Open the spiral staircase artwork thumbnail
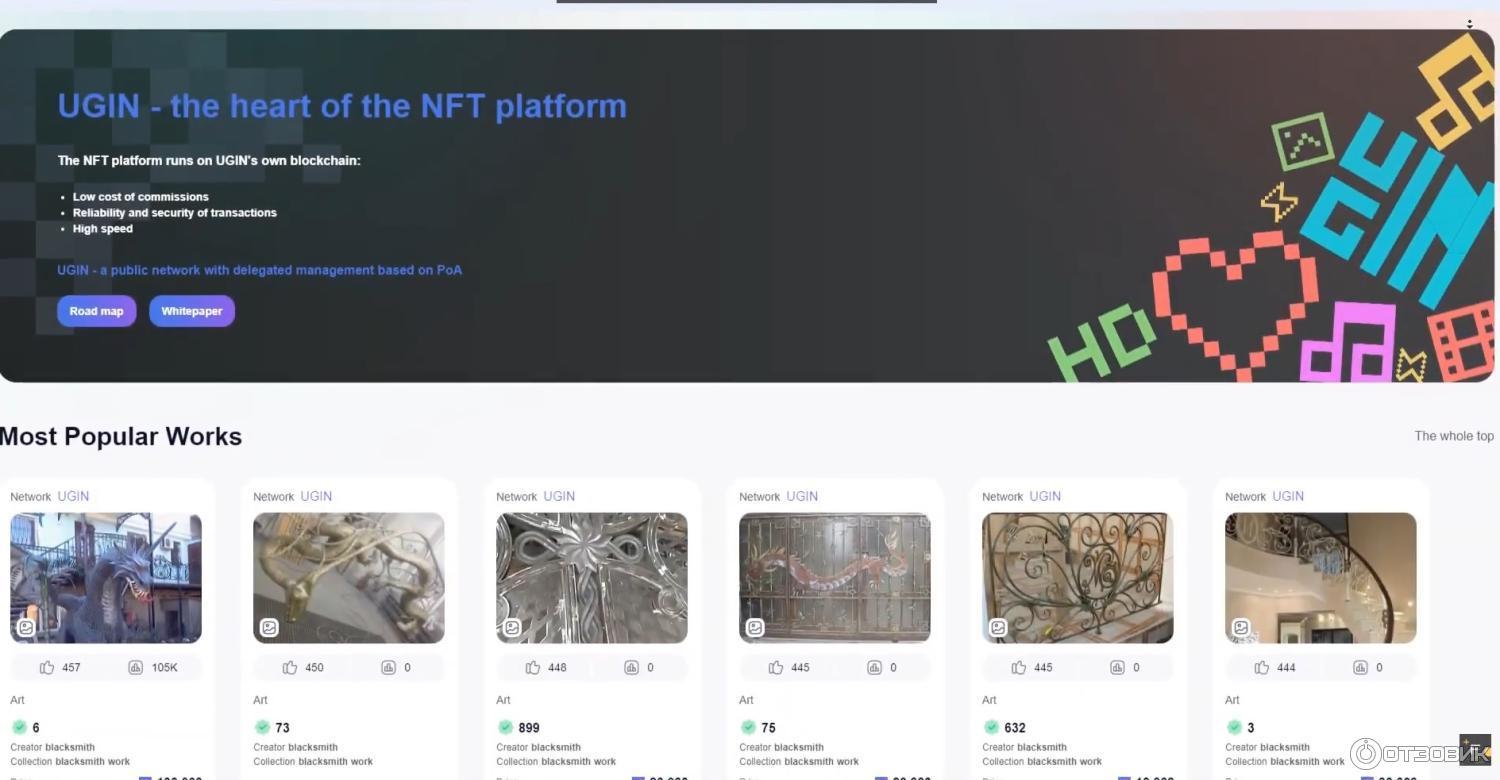The width and height of the screenshot is (1500, 780). pos(1321,578)
